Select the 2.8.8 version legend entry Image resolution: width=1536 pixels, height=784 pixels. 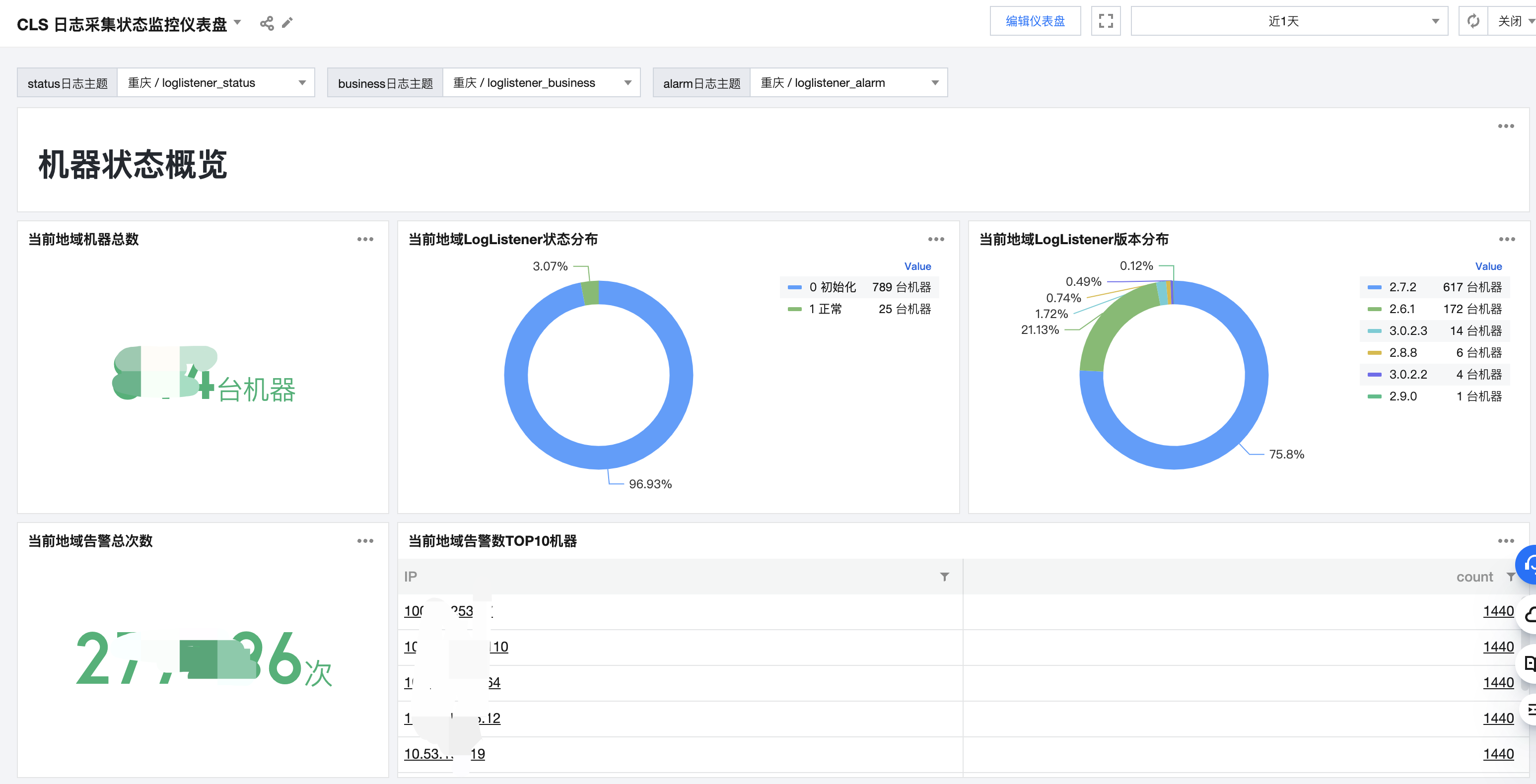click(1434, 353)
